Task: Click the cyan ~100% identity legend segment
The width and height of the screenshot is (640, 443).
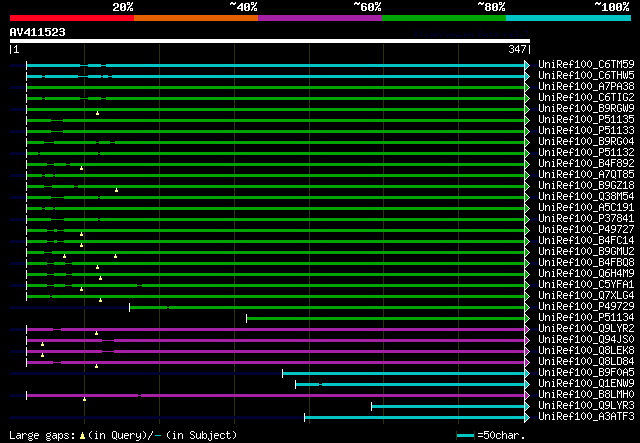Action: pos(567,17)
